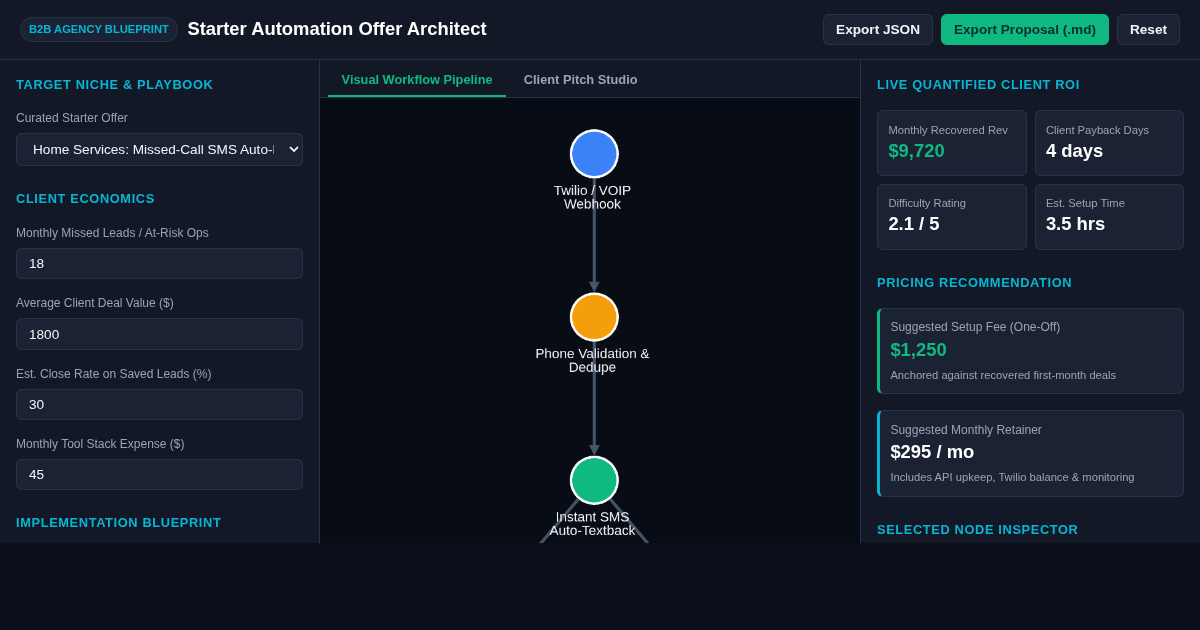Switch to Visual Workflow Pipeline tab
This screenshot has width=1200, height=630.
(x=417, y=79)
